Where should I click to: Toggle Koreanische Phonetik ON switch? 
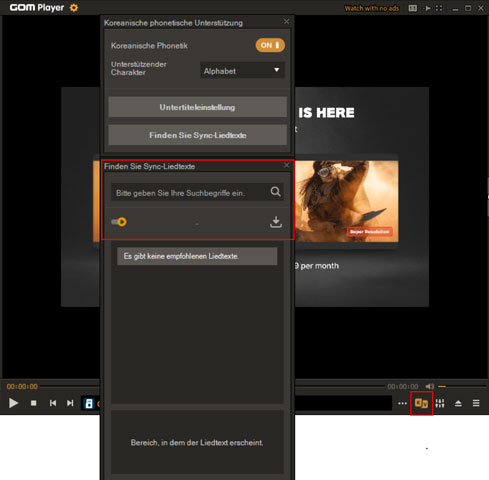click(x=270, y=45)
